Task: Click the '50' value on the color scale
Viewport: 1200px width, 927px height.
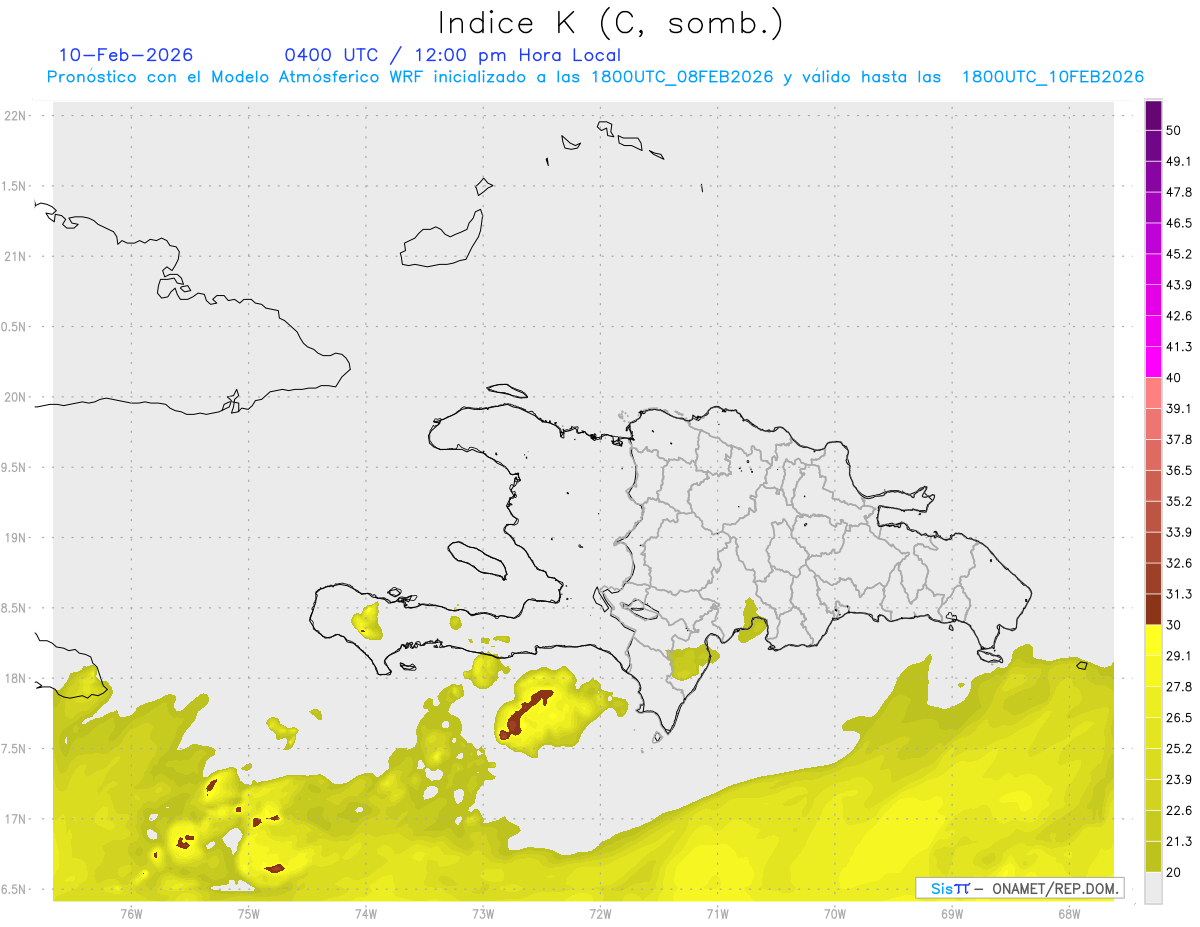Action: click(1175, 131)
